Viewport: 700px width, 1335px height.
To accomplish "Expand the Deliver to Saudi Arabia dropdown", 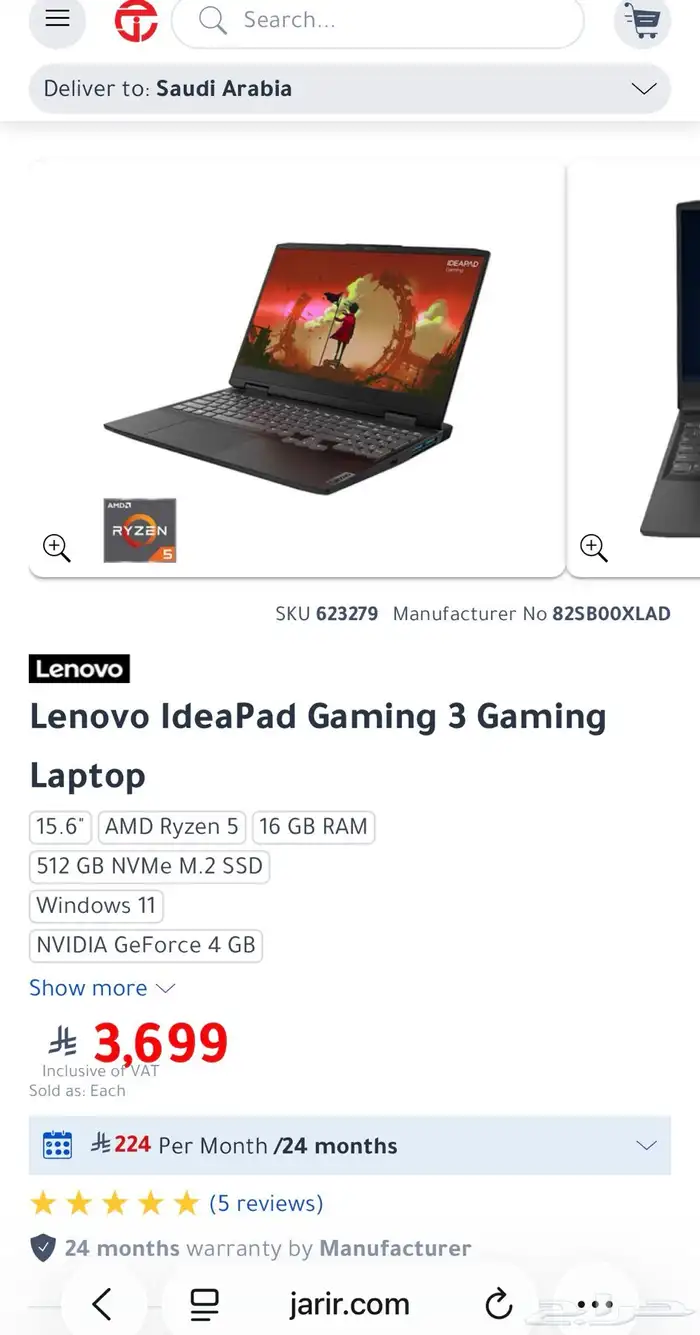I will click(x=350, y=88).
